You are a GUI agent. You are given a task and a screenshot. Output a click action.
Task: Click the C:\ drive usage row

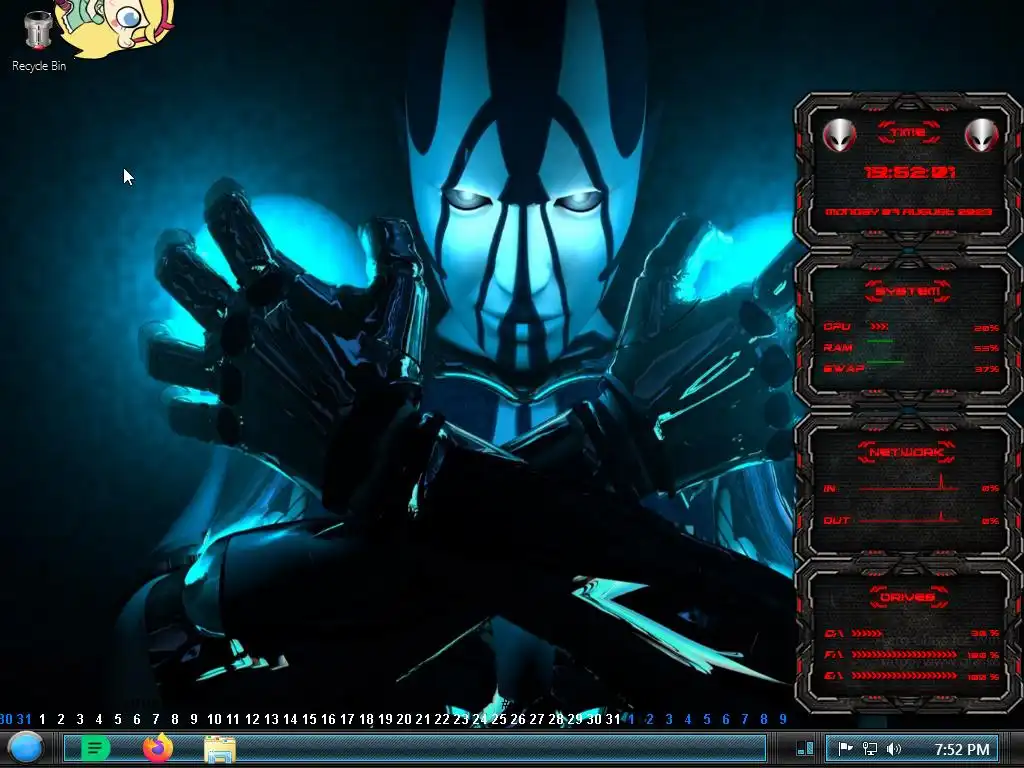pos(910,633)
